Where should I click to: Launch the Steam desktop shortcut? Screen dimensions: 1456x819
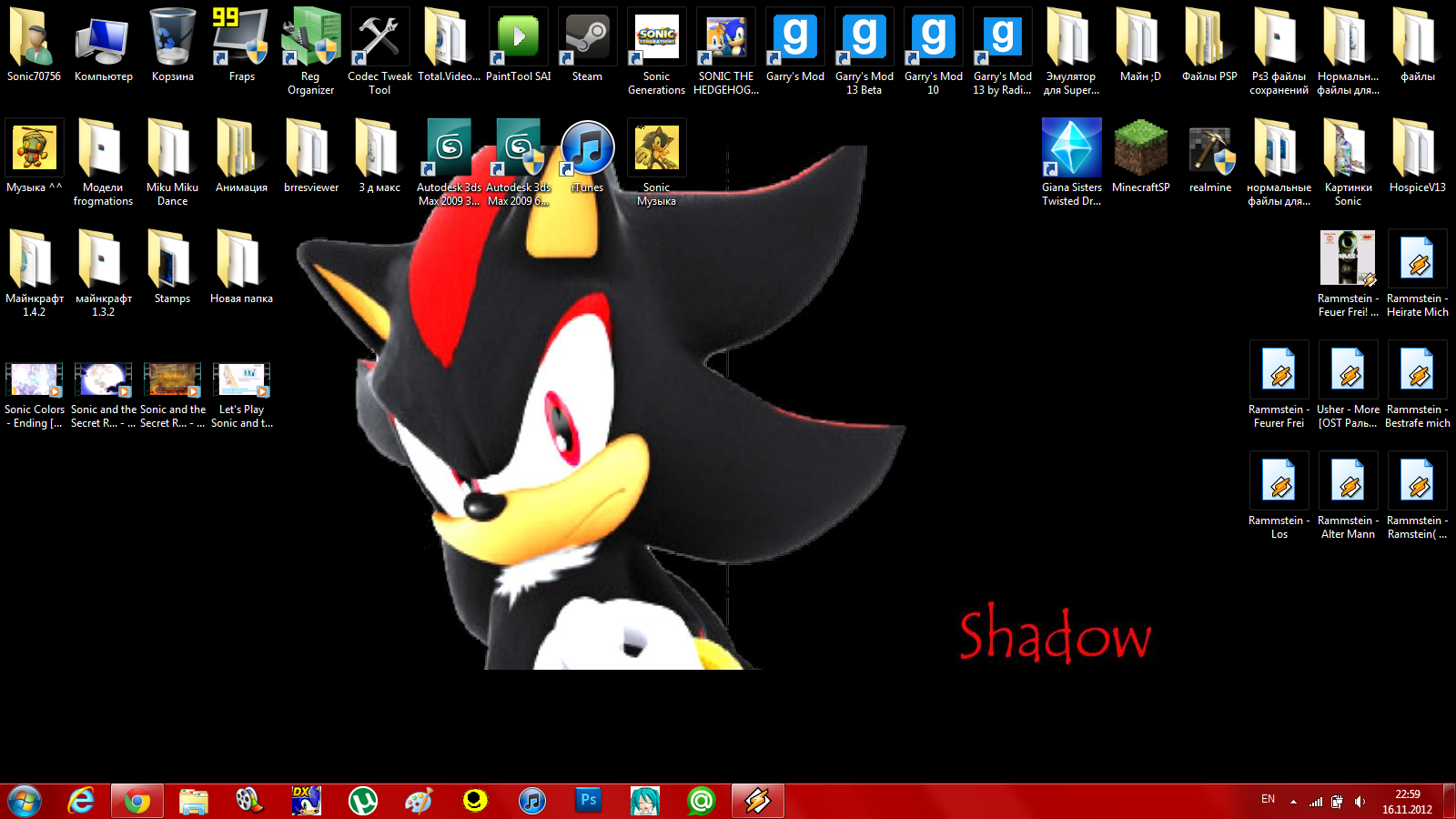pyautogui.click(x=587, y=45)
